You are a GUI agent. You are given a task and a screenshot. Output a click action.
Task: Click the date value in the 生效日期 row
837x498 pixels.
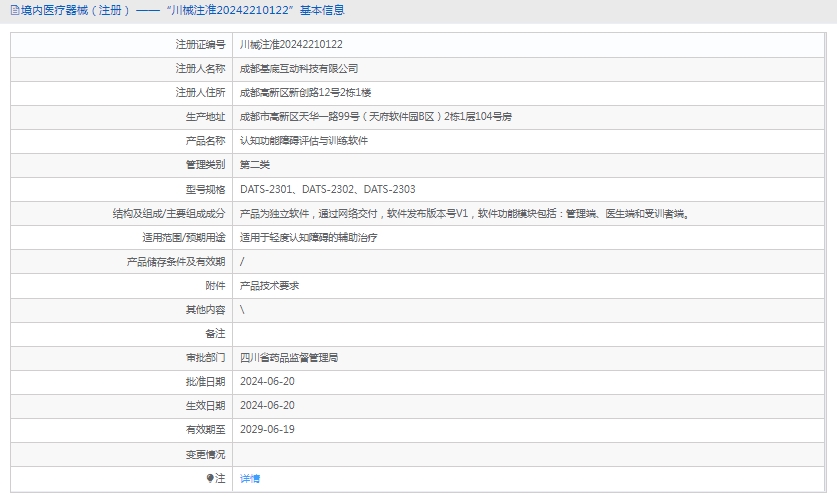[267, 406]
